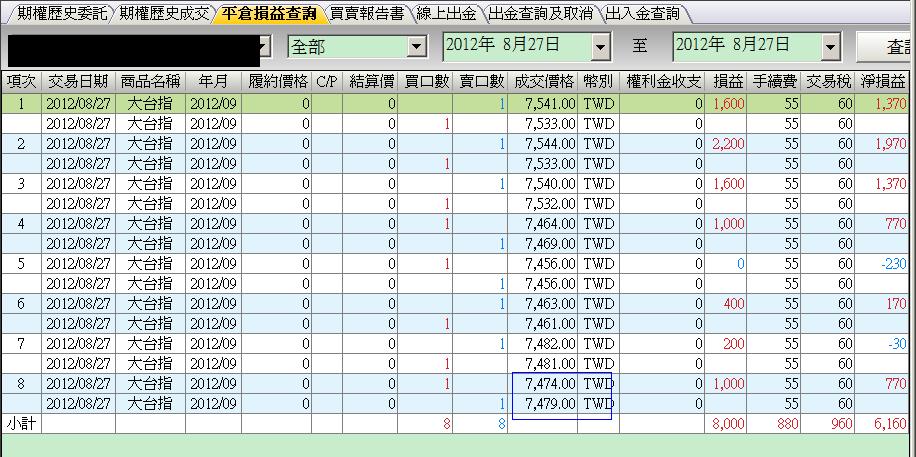Click the 960 subtotal tax cell

pos(828,424)
